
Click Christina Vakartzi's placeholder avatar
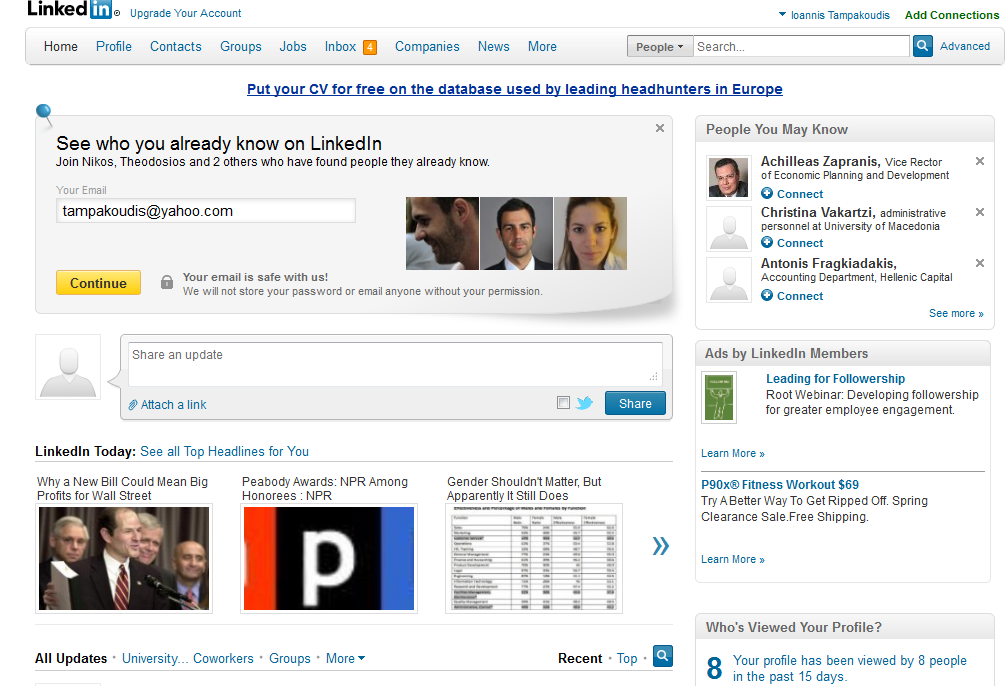(728, 229)
